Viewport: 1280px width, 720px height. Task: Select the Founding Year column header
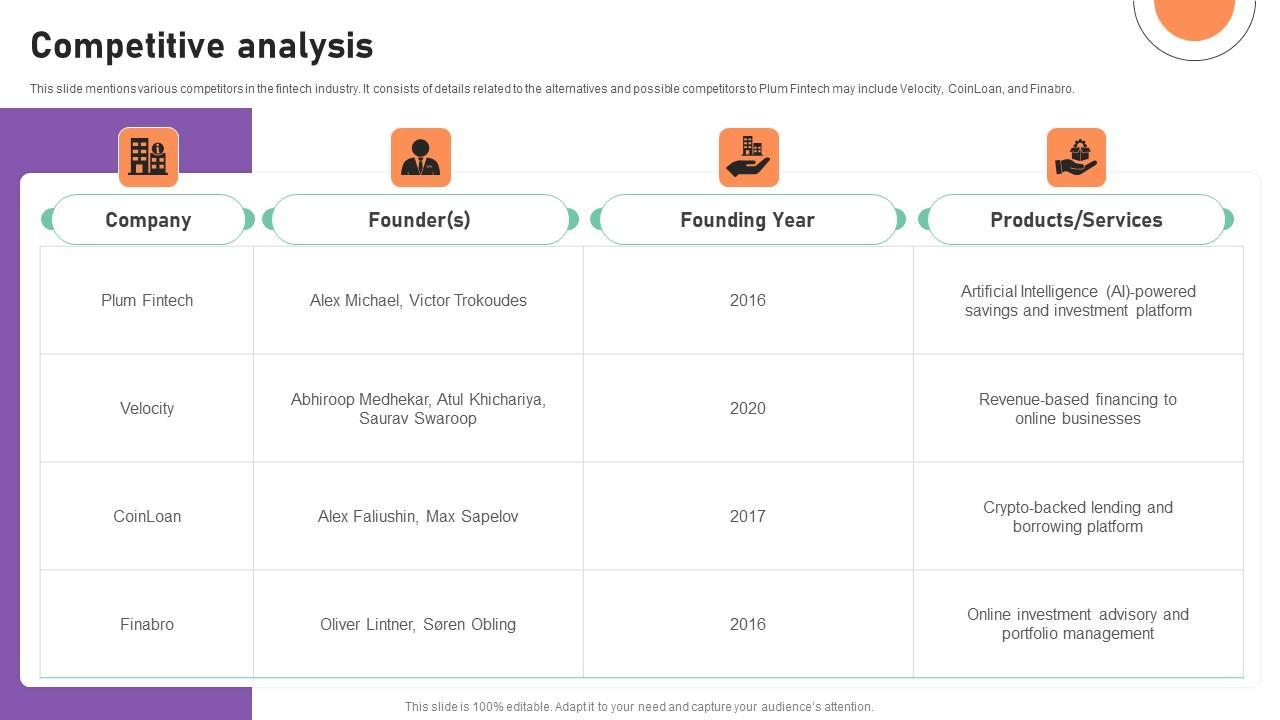coord(747,220)
